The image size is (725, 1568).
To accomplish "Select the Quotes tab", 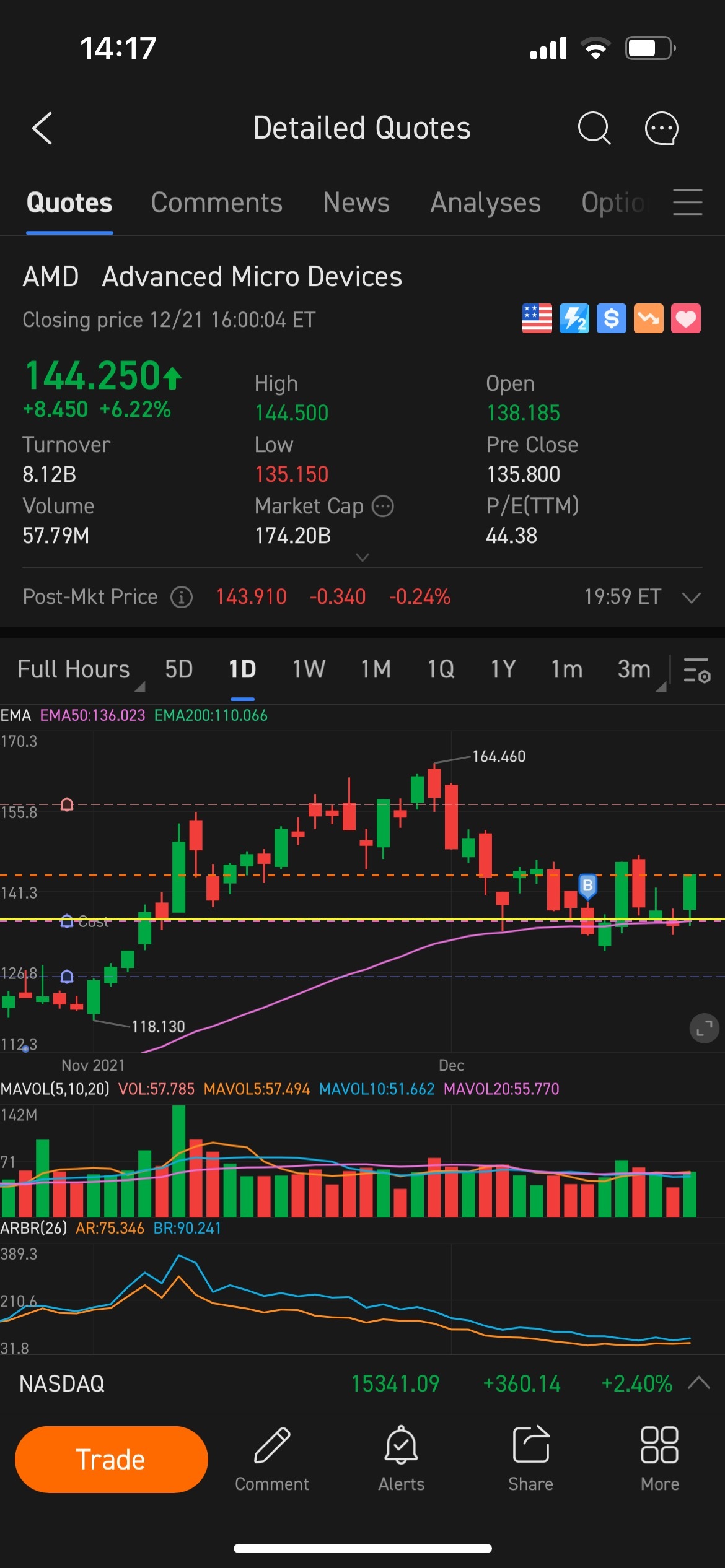I will [x=69, y=203].
